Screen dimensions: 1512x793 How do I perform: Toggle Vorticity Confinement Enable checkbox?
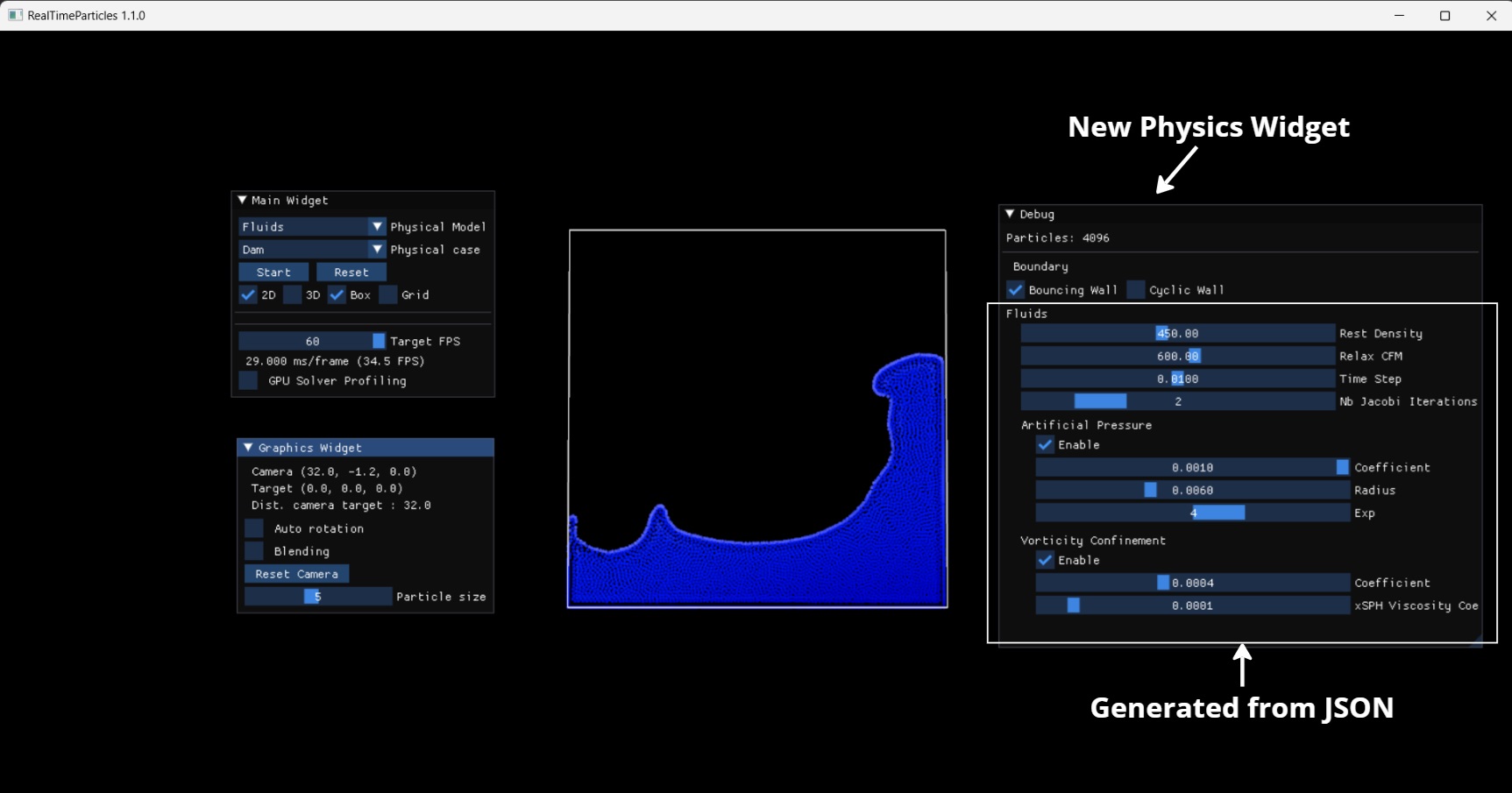point(1045,560)
